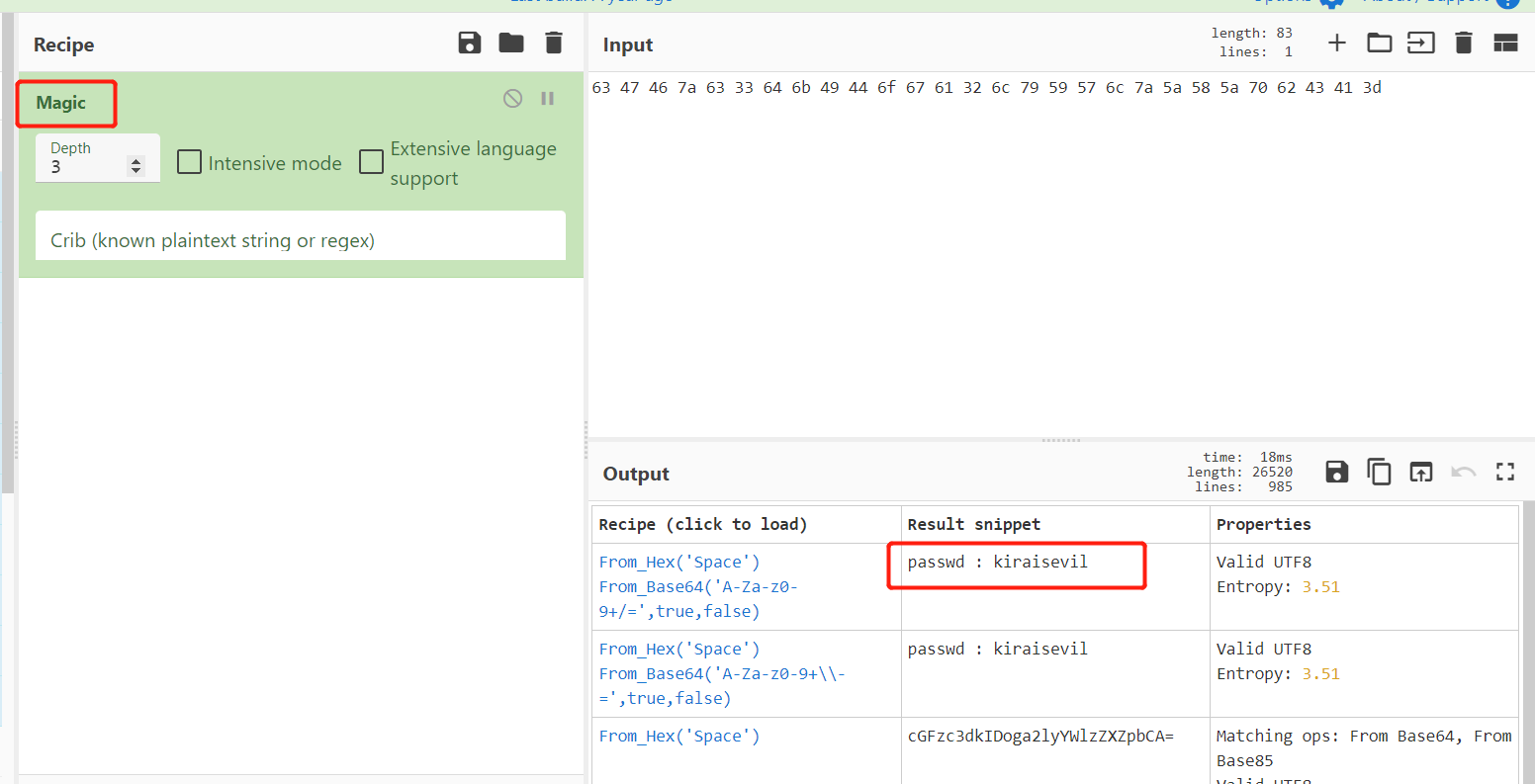The height and width of the screenshot is (784, 1535).
Task: Click into the hex Input text area
Action: pyautogui.click(x=1061, y=255)
